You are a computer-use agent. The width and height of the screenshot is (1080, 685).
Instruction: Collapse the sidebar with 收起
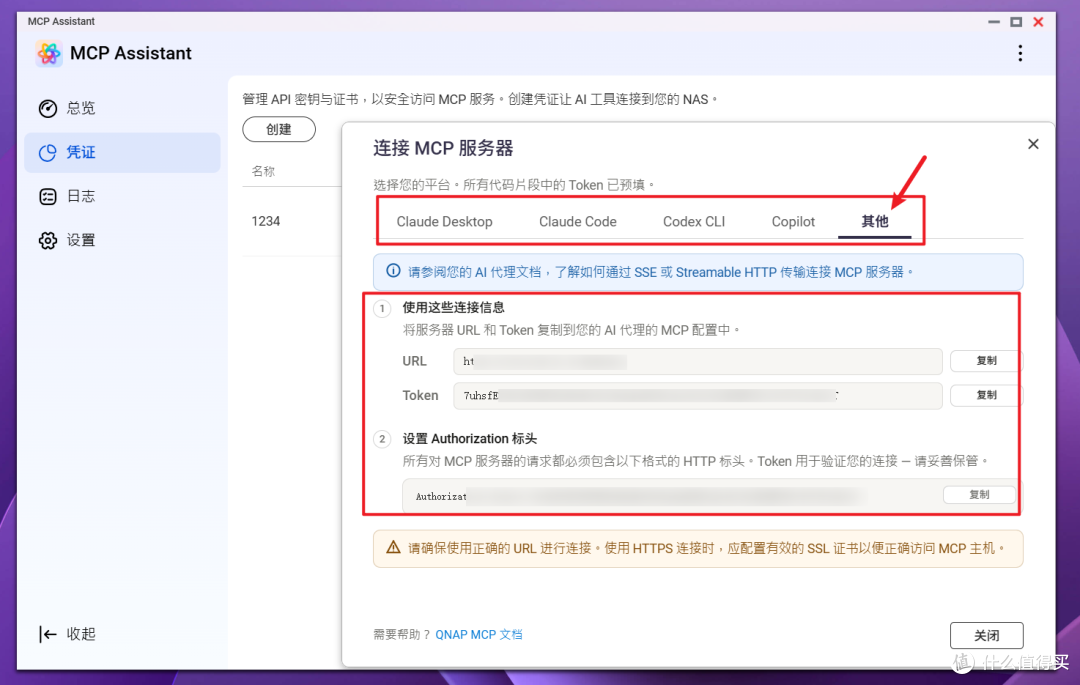pos(68,634)
